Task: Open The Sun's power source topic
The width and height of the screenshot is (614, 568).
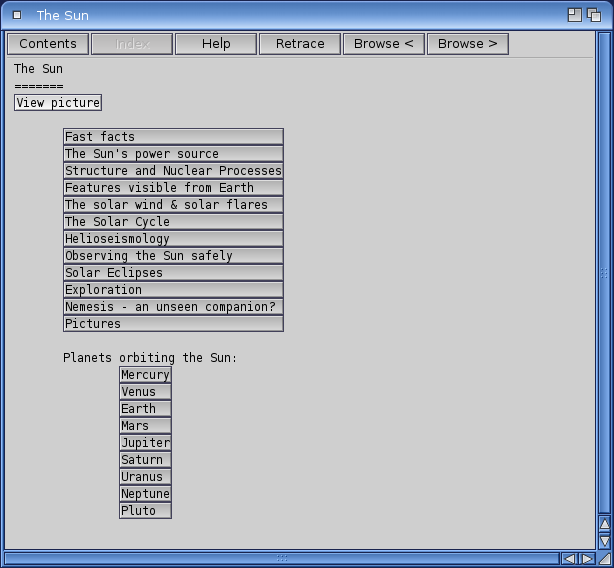Action: [173, 154]
